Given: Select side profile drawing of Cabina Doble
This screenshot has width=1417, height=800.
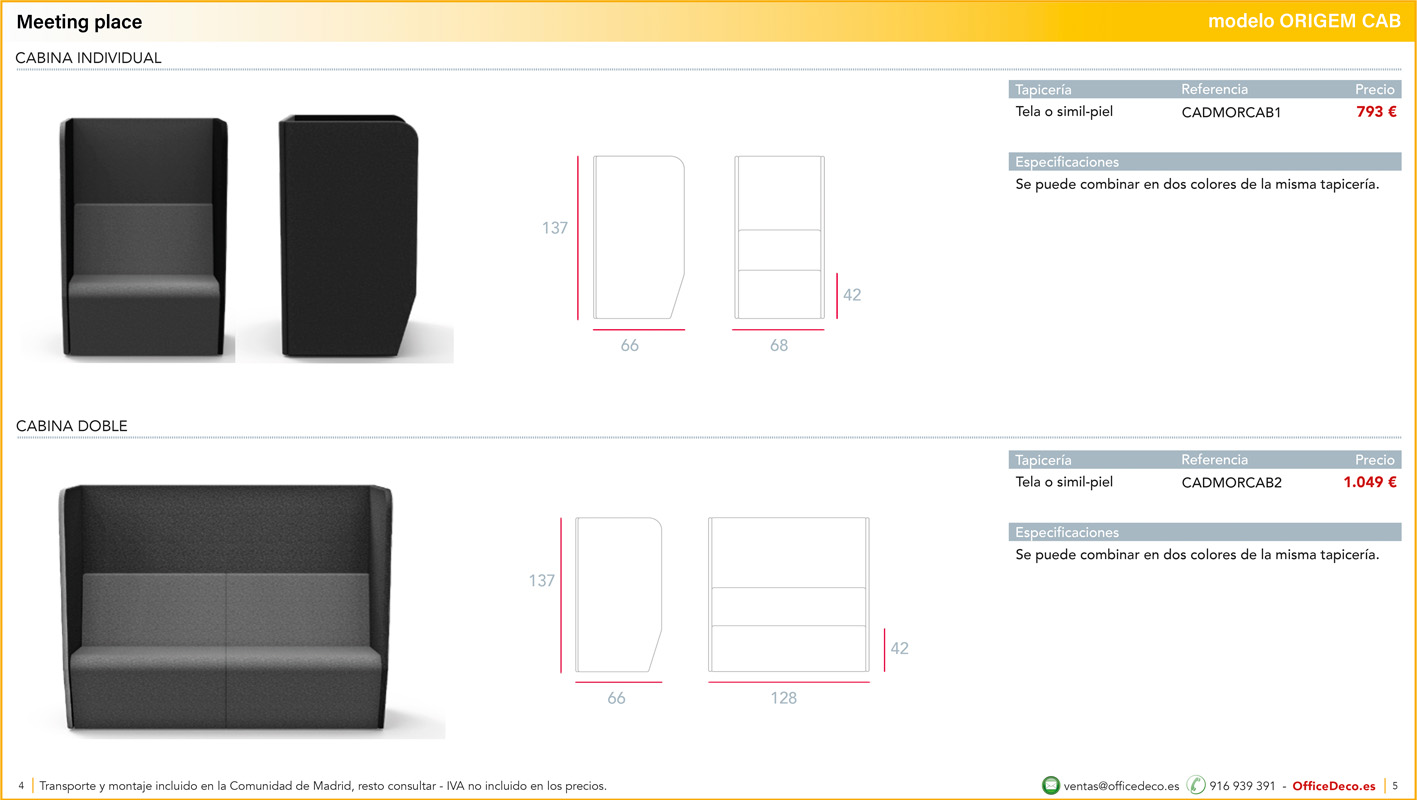Looking at the screenshot, I should pyautogui.click(x=619, y=595).
